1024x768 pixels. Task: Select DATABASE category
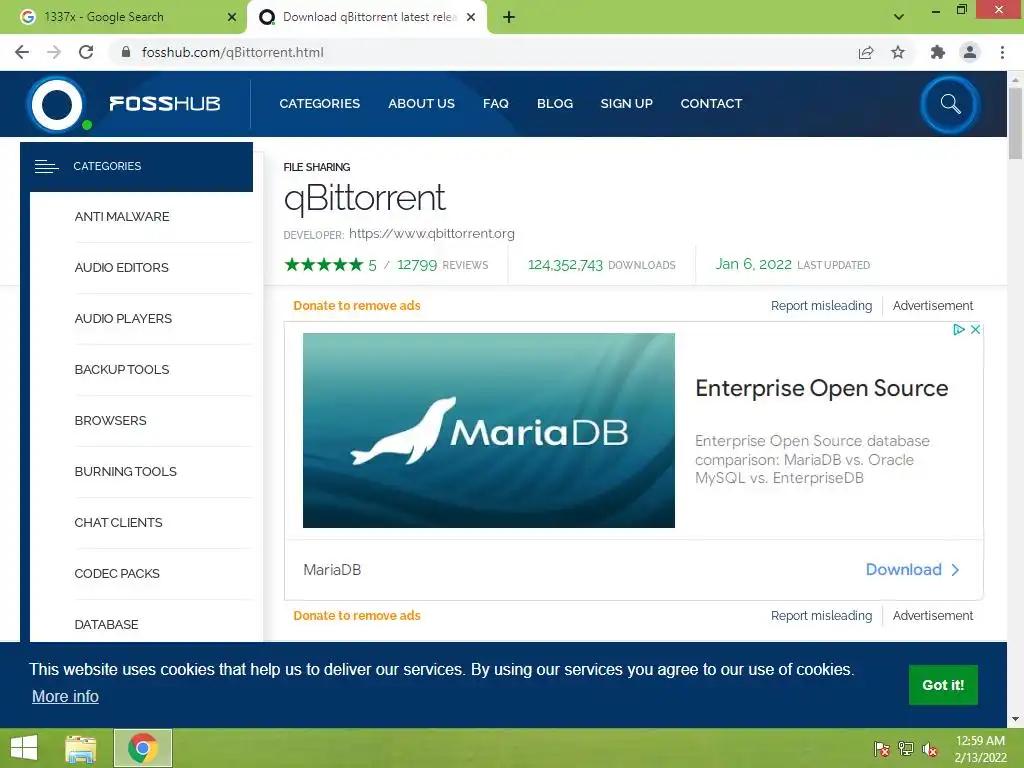(x=106, y=624)
